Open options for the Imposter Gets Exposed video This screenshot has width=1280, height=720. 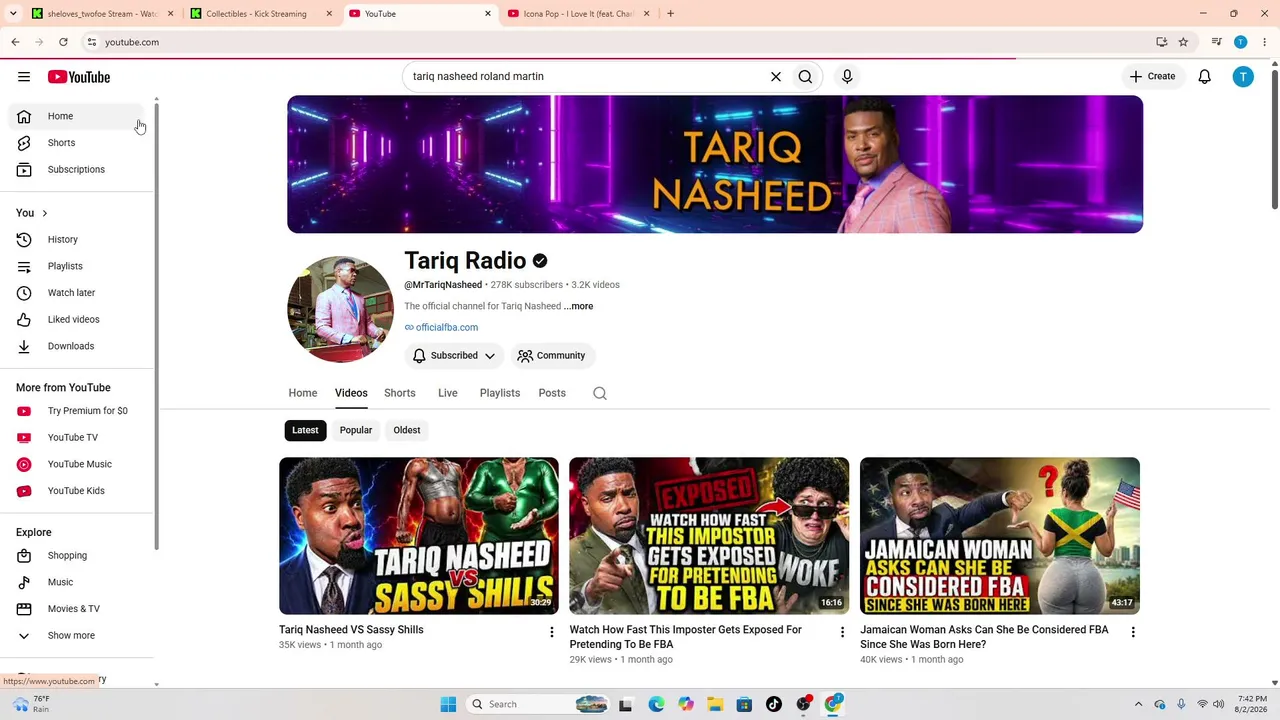coord(842,632)
